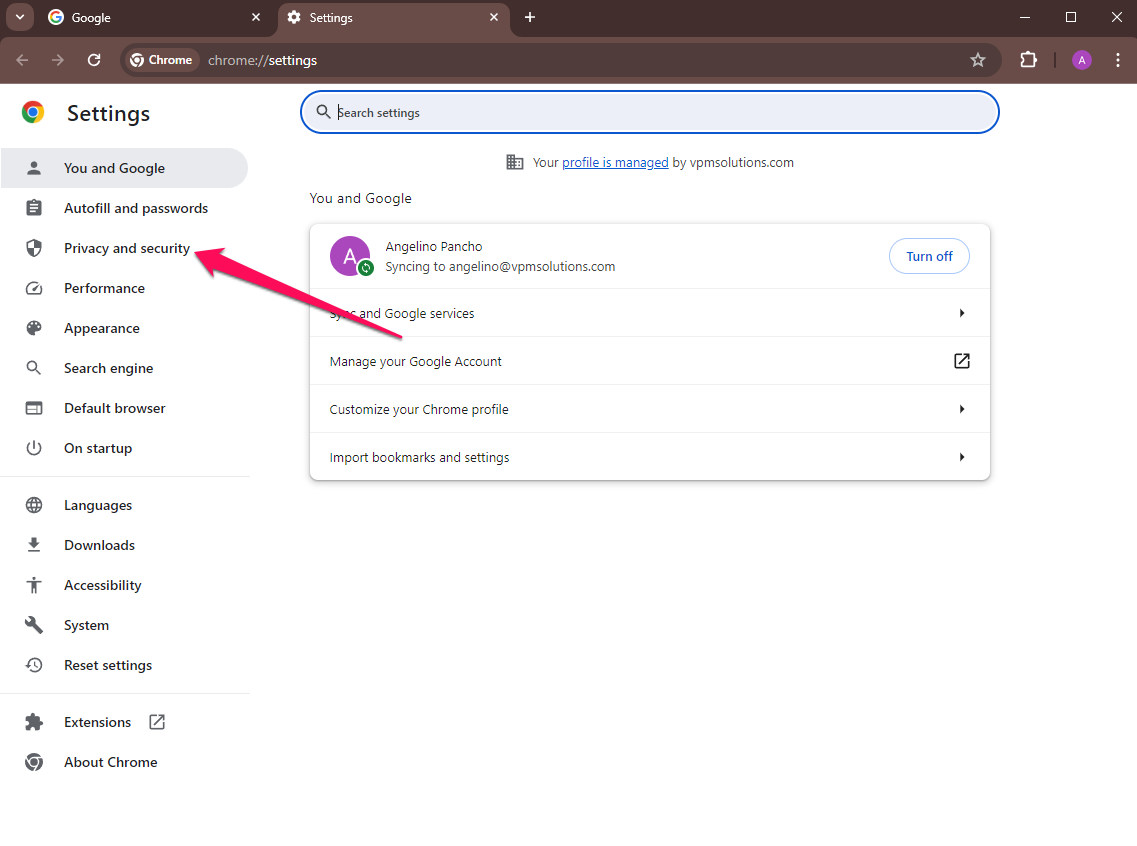Click Manage your Google Account external link
Screen dimensions: 1137x846
tap(960, 361)
